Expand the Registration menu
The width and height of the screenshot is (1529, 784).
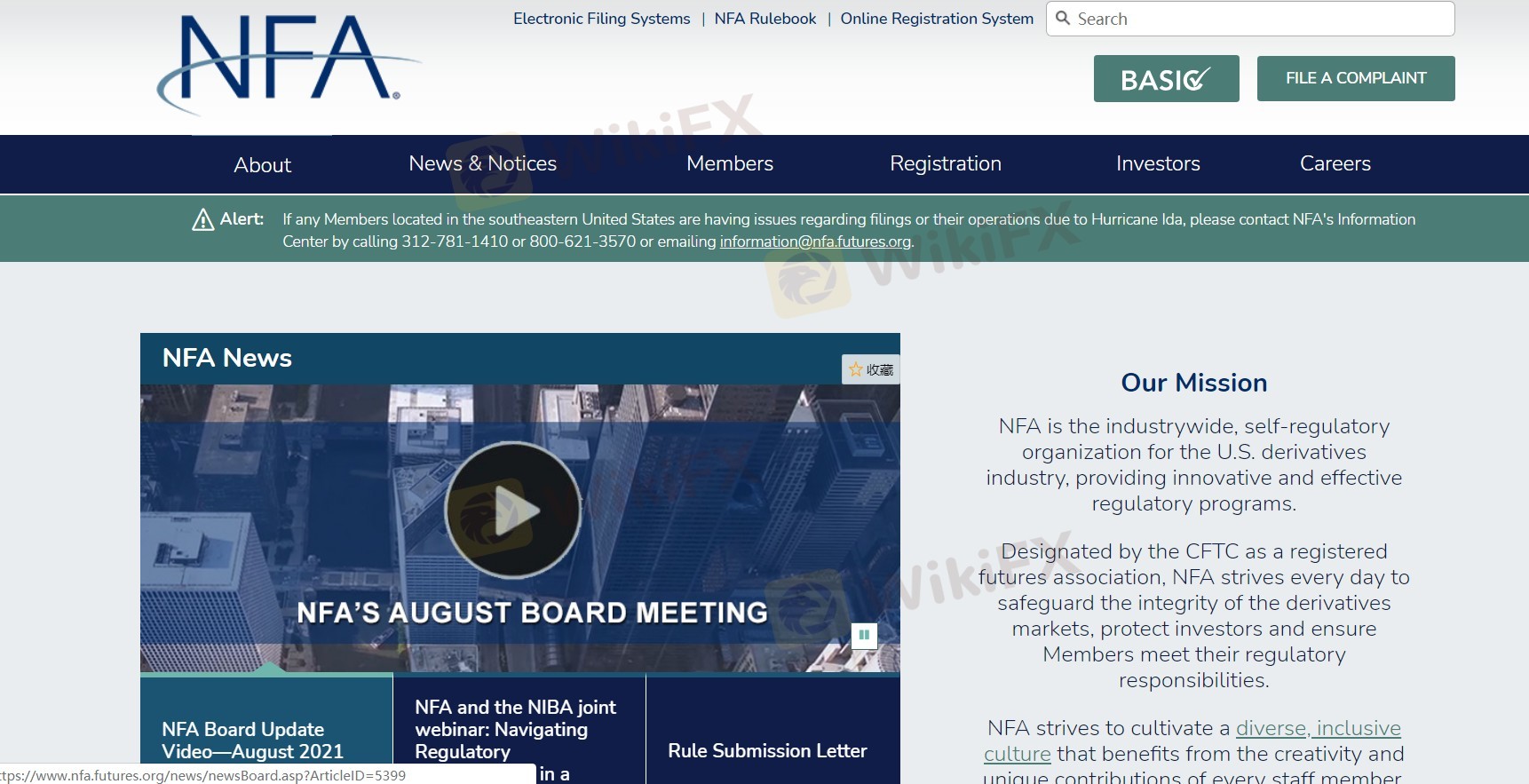click(x=945, y=163)
